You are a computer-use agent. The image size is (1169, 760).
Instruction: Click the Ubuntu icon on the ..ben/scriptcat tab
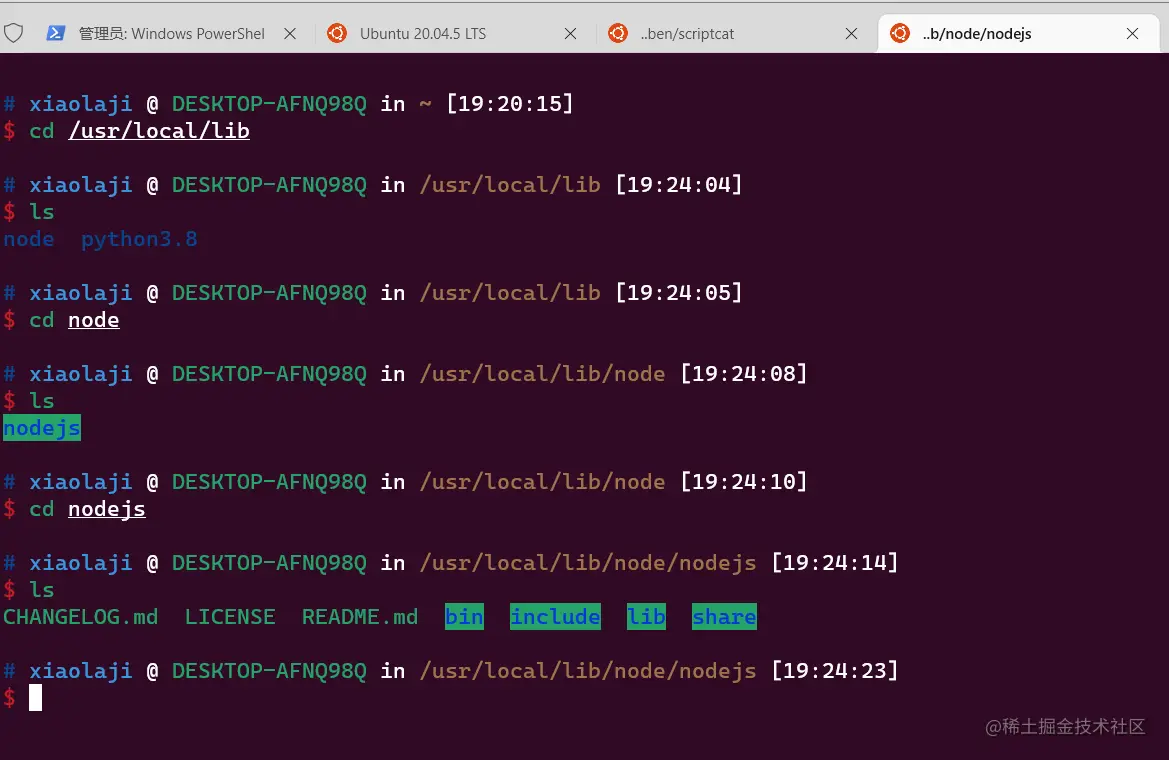[618, 34]
